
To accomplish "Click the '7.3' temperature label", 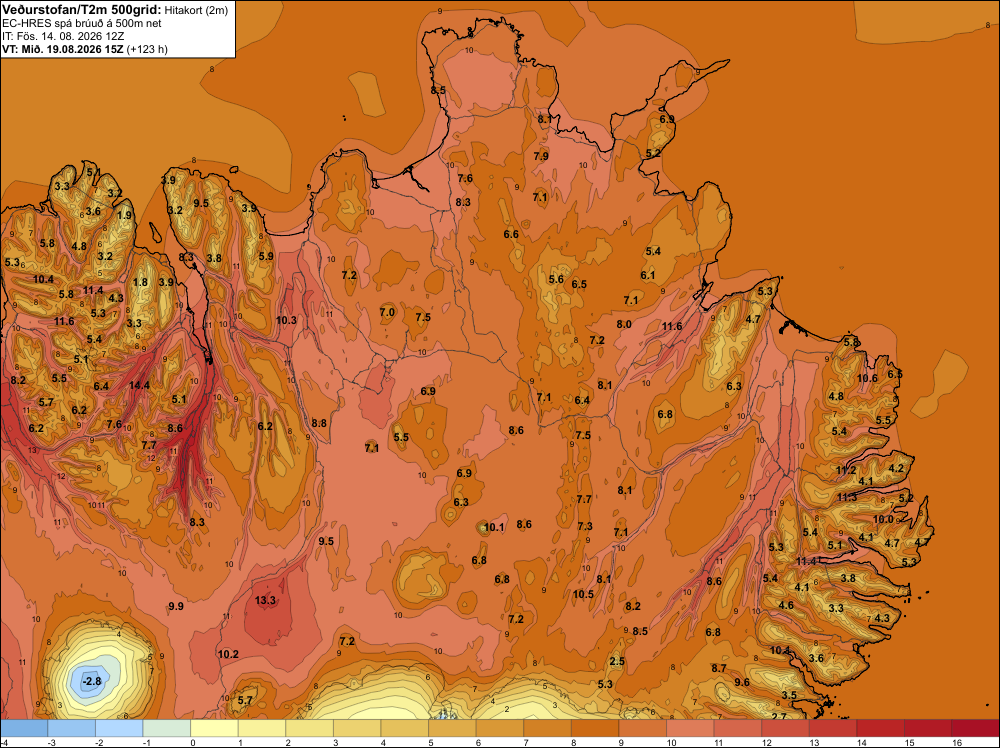I will [x=585, y=526].
